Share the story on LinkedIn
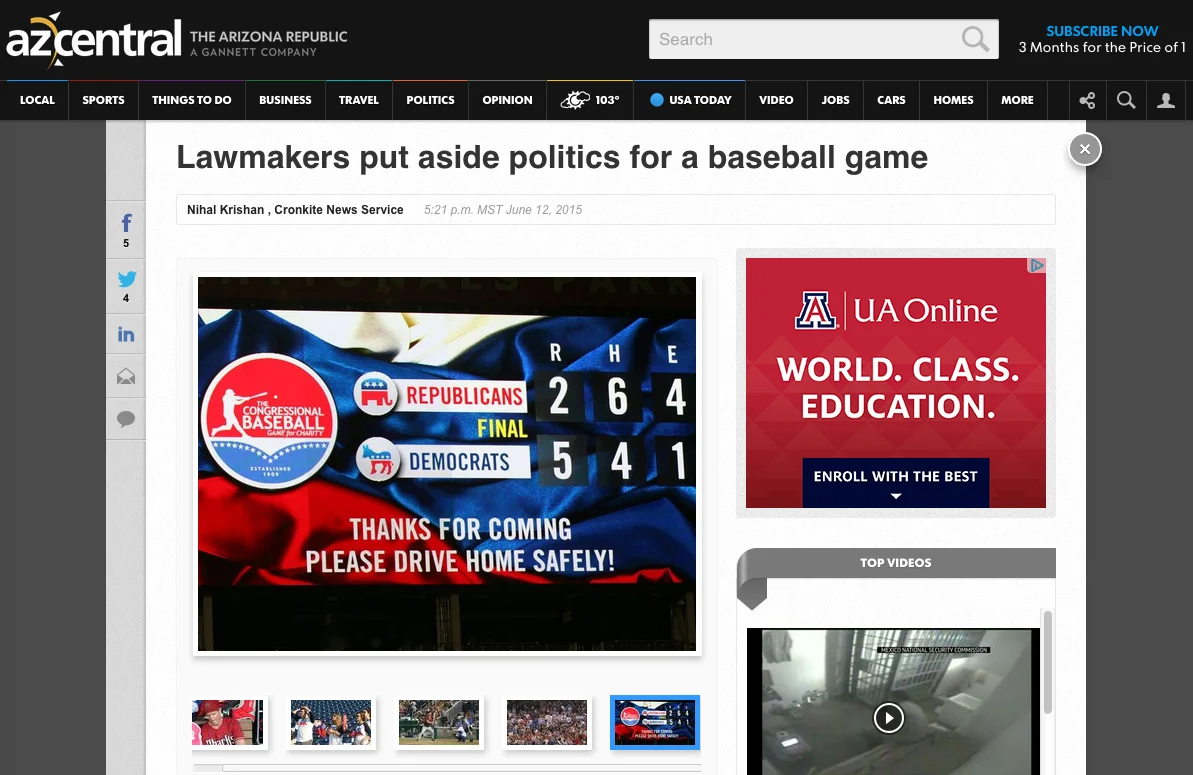This screenshot has width=1193, height=775. tap(126, 334)
